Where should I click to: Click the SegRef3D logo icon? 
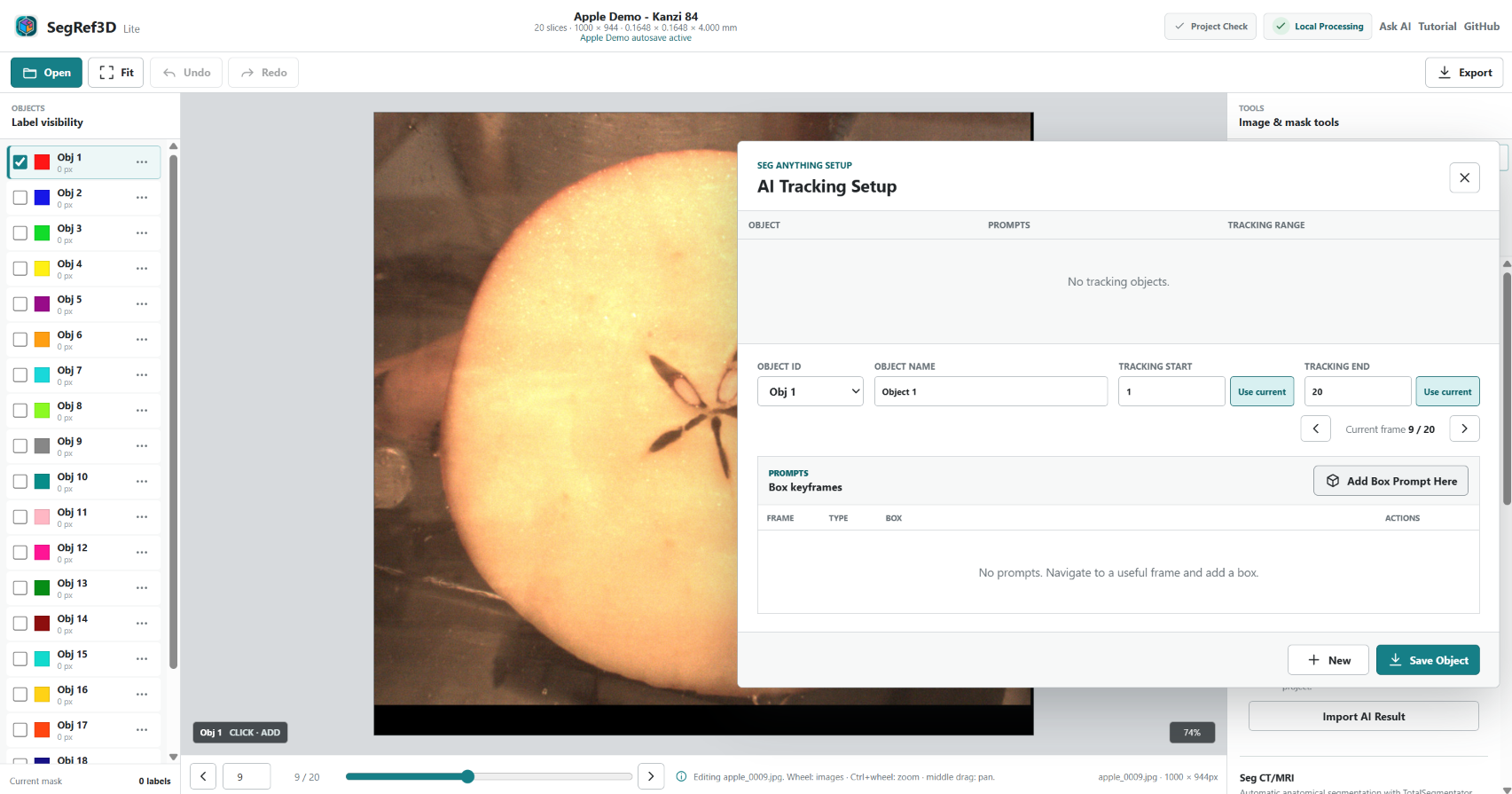[x=27, y=27]
